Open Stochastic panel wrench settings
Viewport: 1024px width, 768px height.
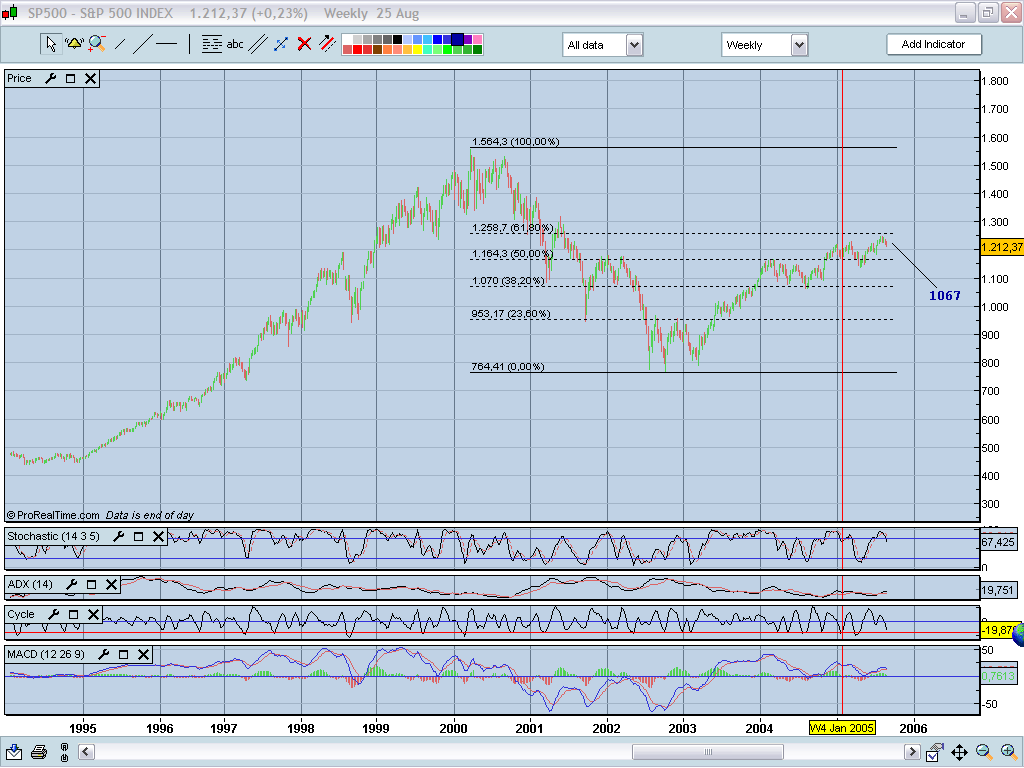(x=118, y=536)
